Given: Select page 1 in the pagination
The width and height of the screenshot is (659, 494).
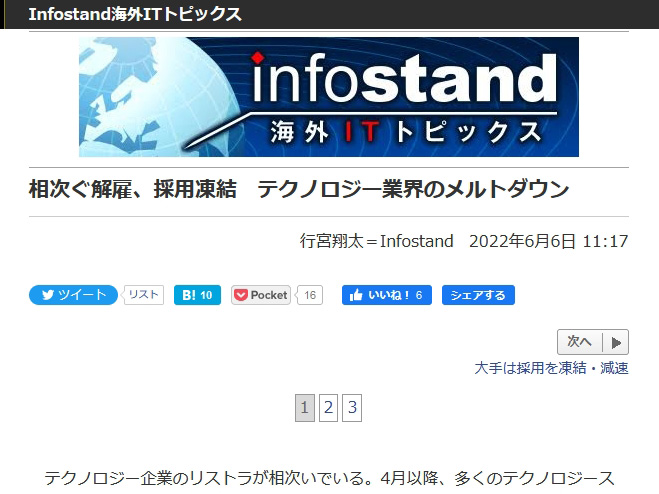Looking at the screenshot, I should 305,407.
